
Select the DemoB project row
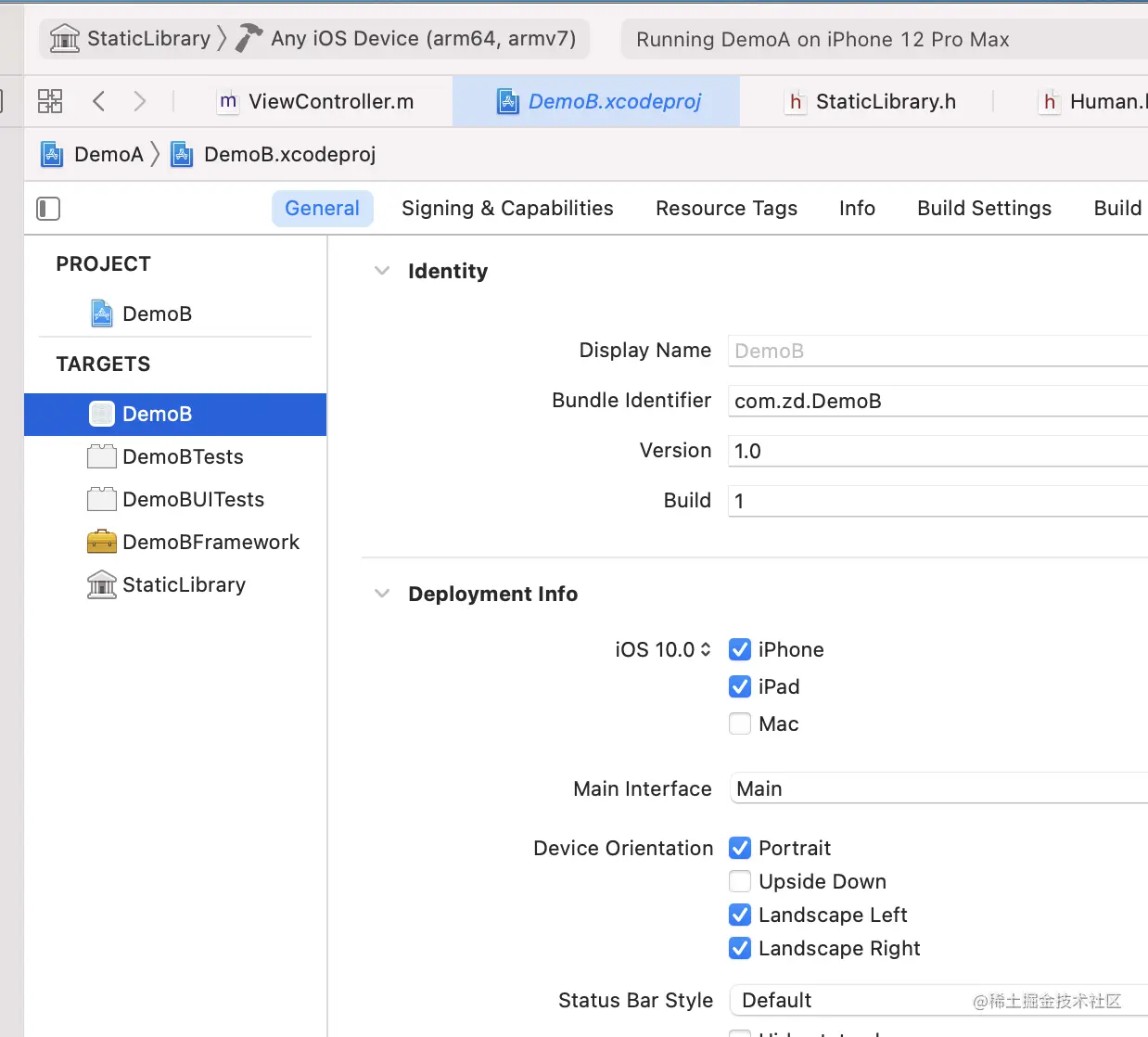[175, 314]
